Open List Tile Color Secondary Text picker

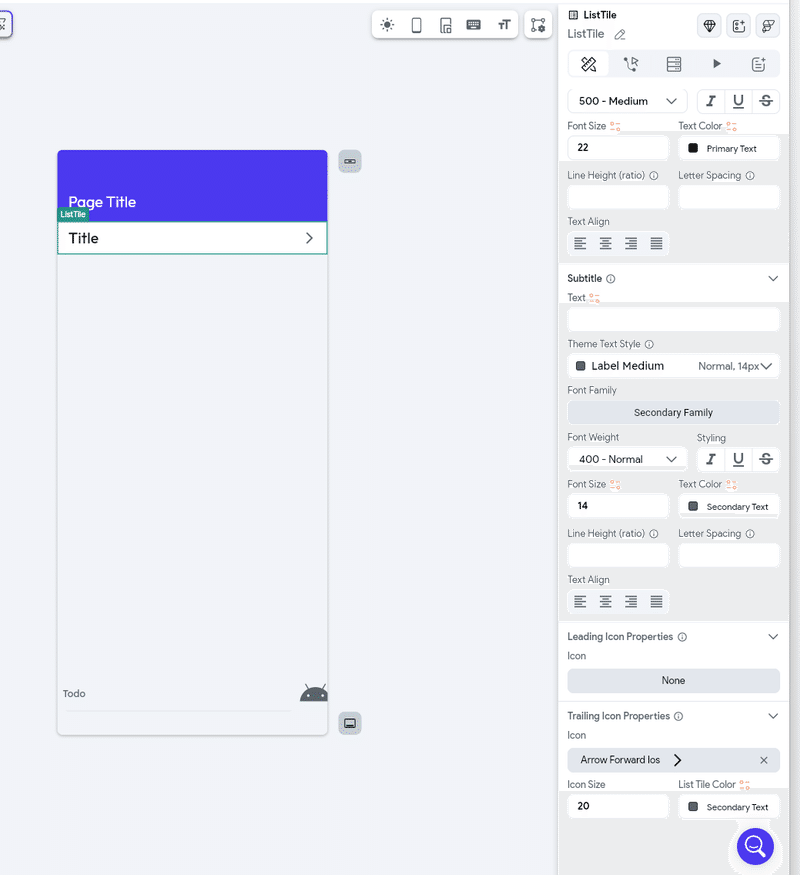[x=729, y=806]
